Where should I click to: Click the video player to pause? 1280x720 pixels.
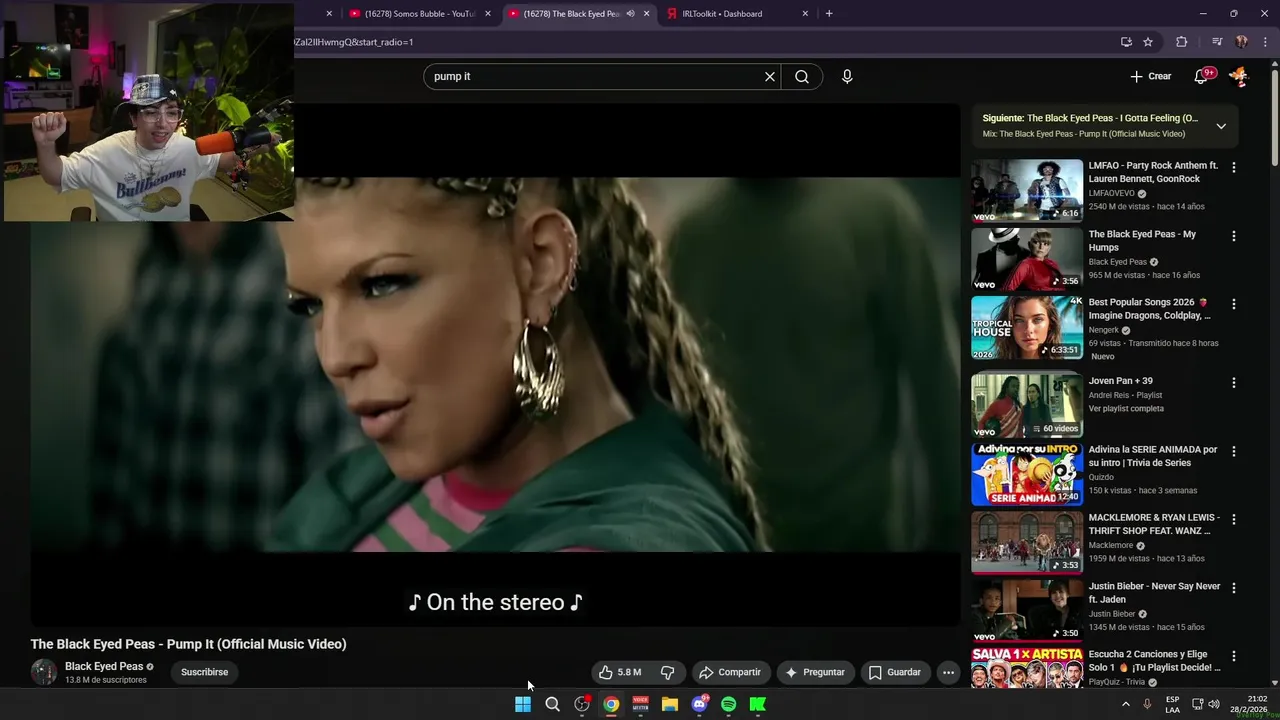(x=495, y=365)
